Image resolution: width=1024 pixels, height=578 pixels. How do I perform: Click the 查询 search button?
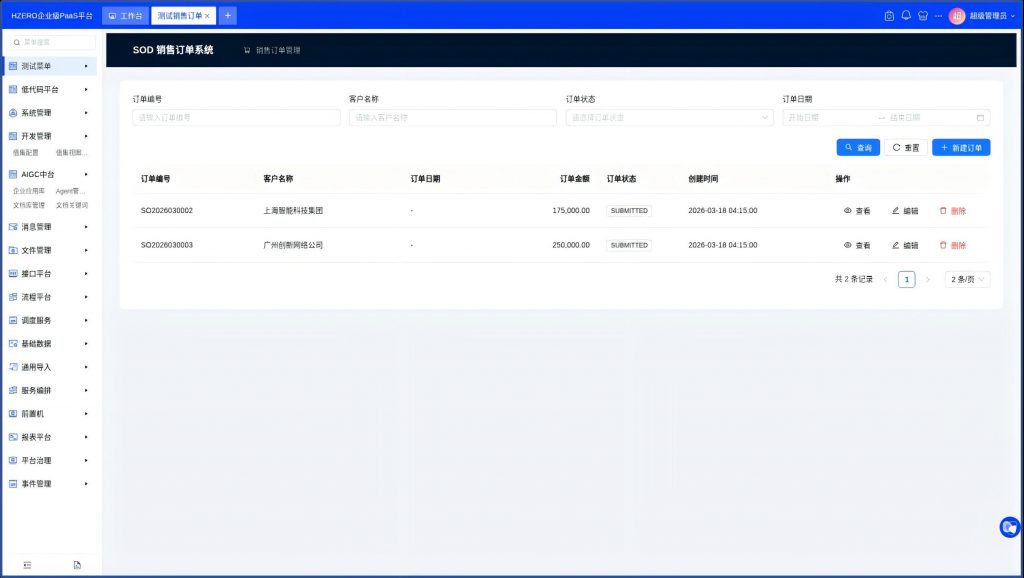click(858, 148)
